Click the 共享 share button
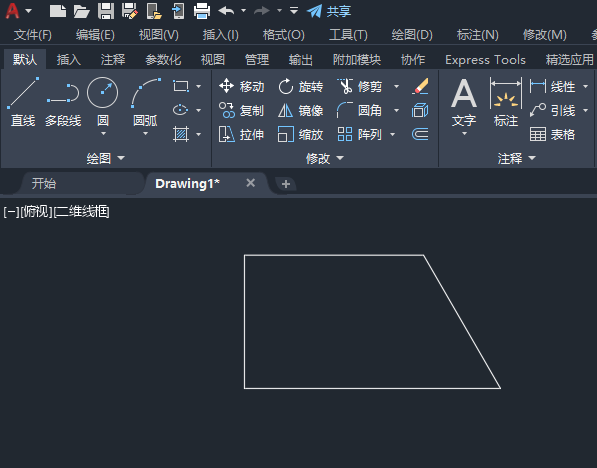597x468 pixels. [329, 11]
